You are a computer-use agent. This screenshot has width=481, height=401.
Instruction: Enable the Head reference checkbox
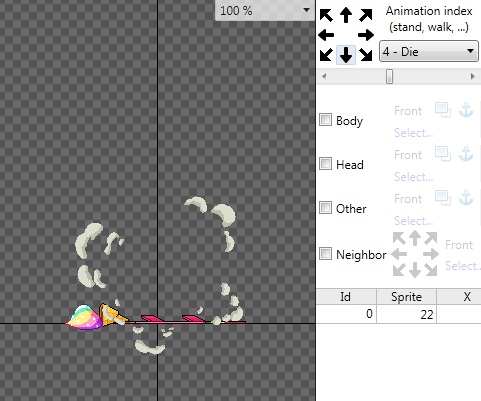pos(325,163)
